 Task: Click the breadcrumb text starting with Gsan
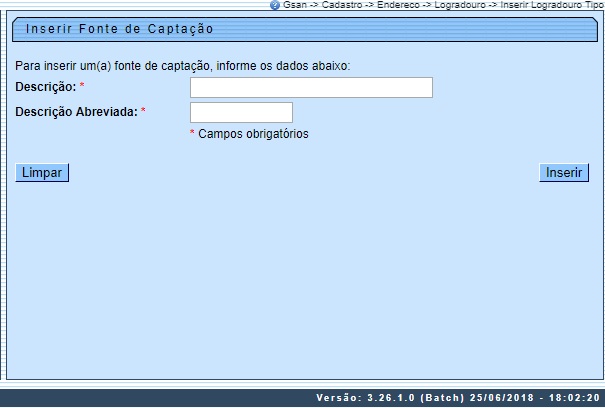[444, 5]
